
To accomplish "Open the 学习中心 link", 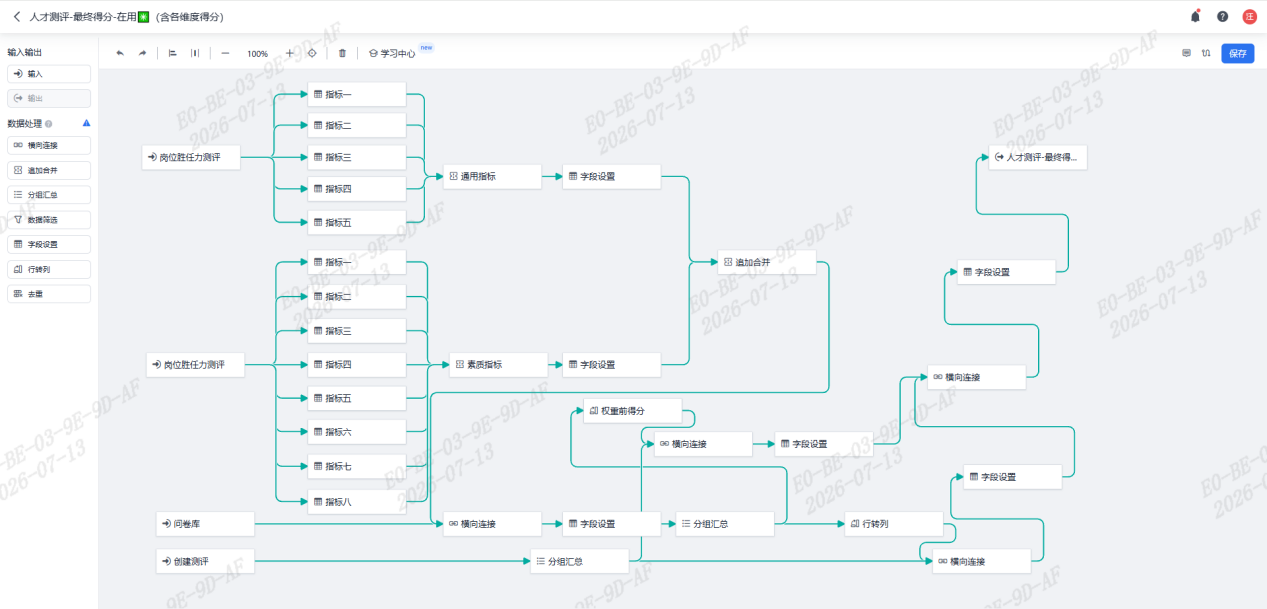I will (392, 53).
